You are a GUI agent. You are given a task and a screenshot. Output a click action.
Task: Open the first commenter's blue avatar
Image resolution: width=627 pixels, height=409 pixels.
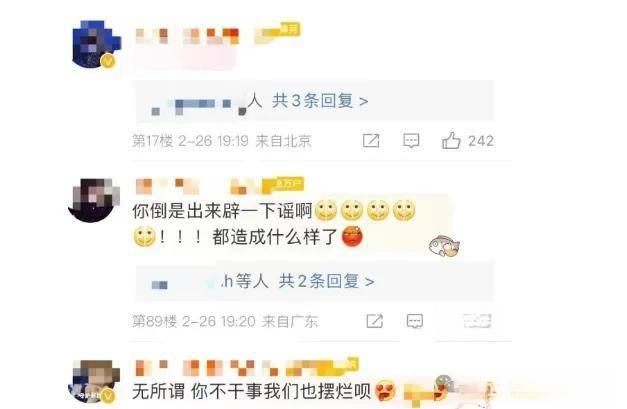pos(95,44)
